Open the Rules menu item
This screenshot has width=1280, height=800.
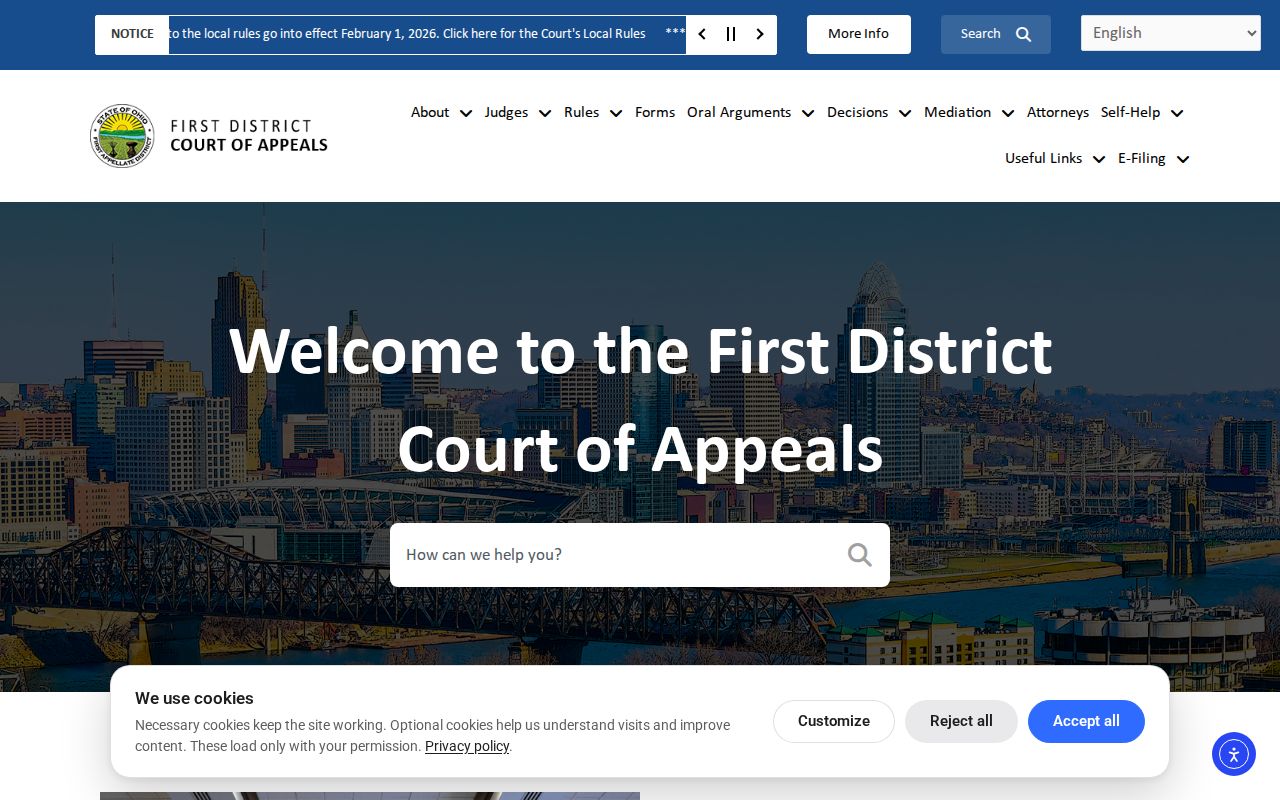(582, 112)
